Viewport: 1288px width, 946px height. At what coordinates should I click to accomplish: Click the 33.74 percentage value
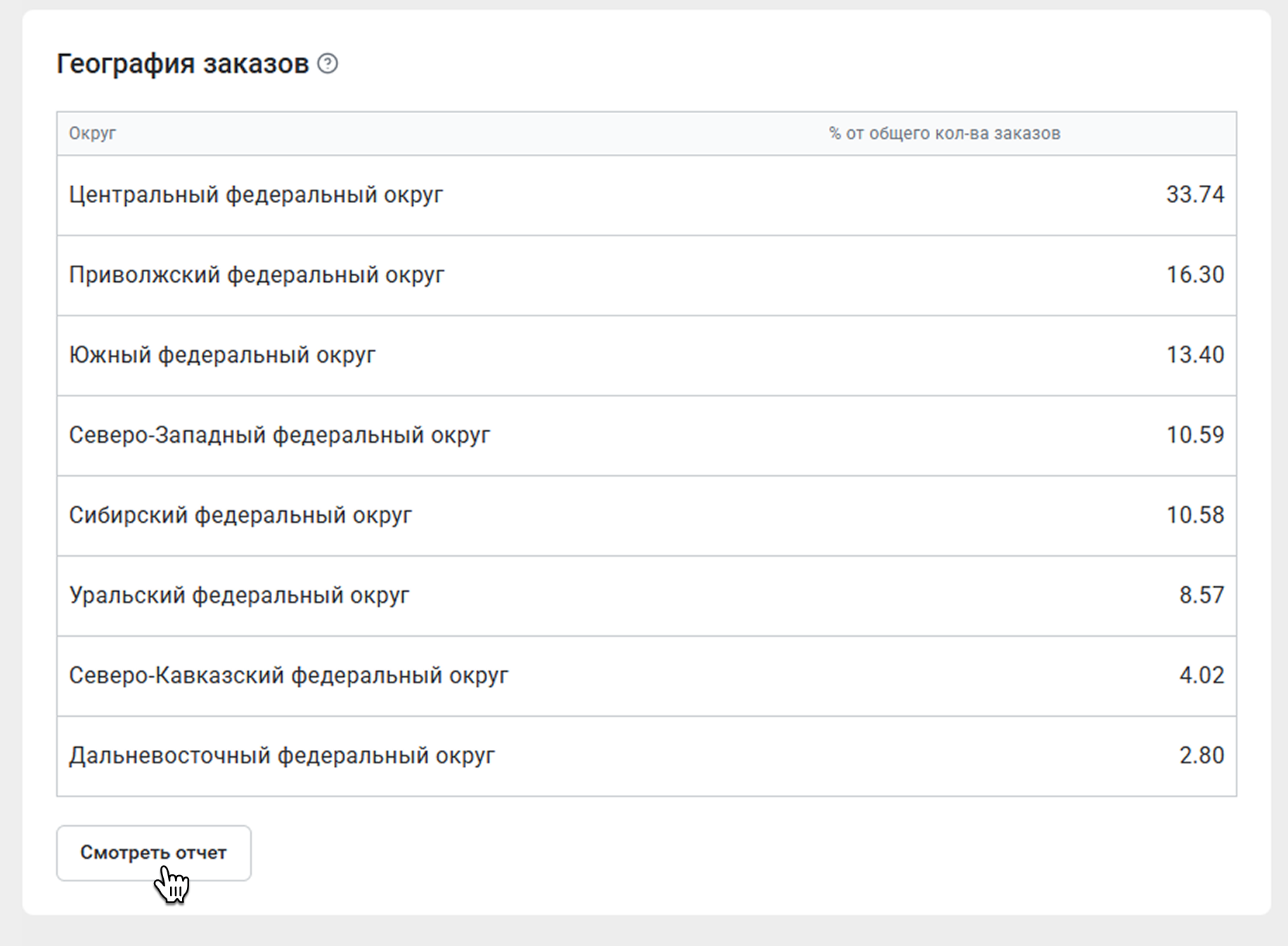click(x=1194, y=195)
